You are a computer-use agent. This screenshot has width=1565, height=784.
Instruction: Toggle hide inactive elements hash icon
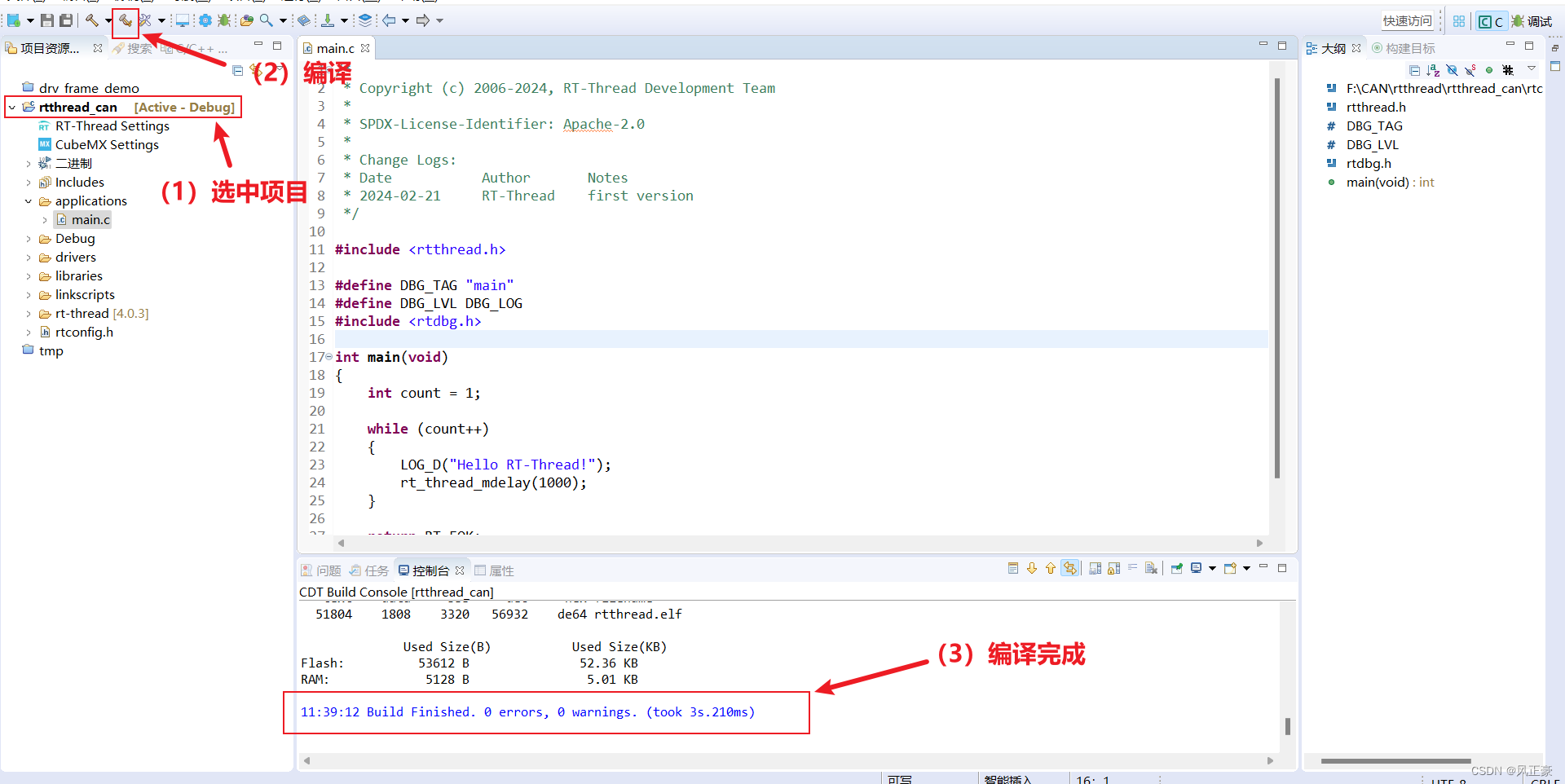[x=1508, y=71]
